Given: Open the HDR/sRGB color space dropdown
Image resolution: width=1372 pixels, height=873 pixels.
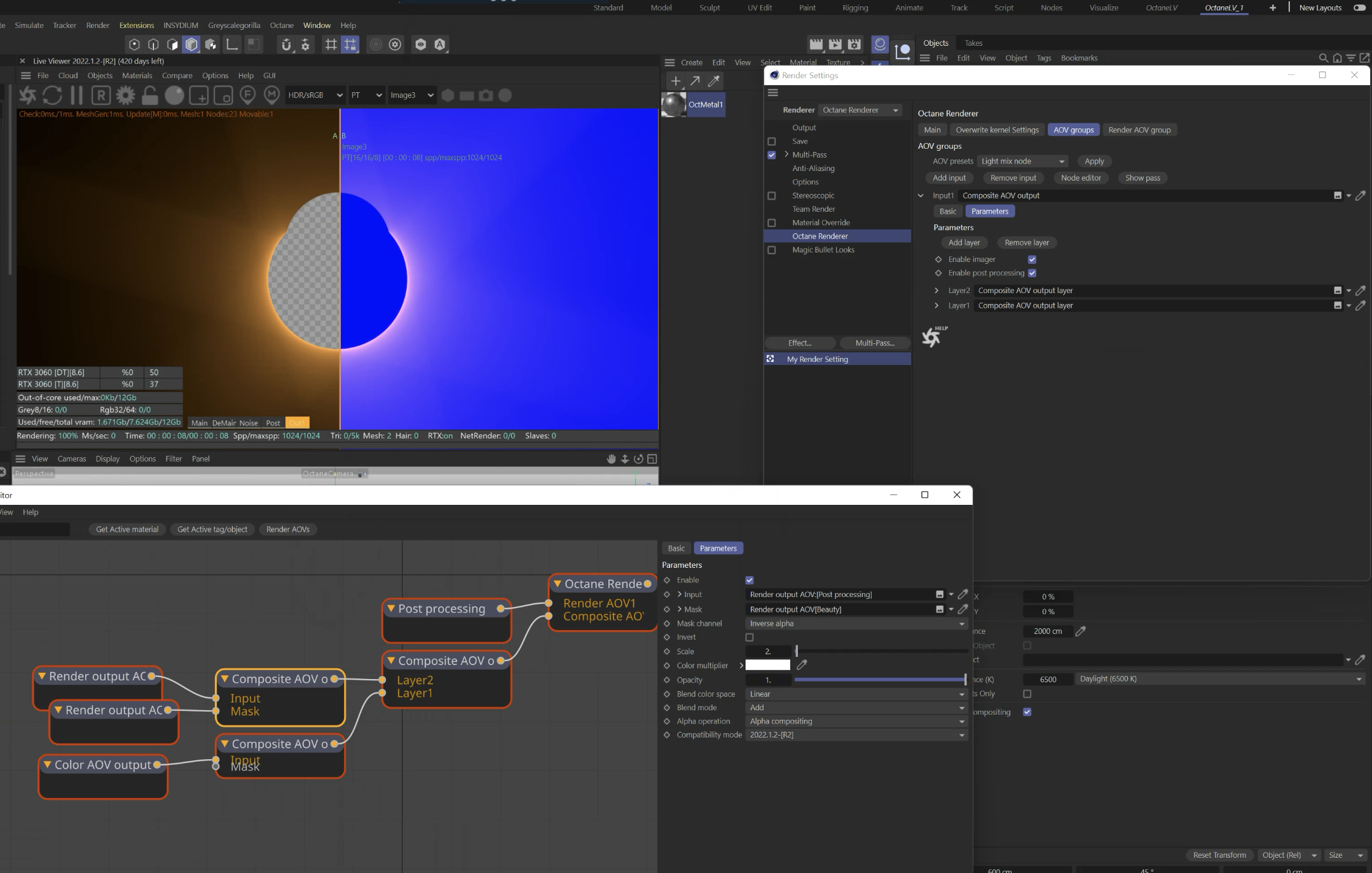Looking at the screenshot, I should [315, 95].
